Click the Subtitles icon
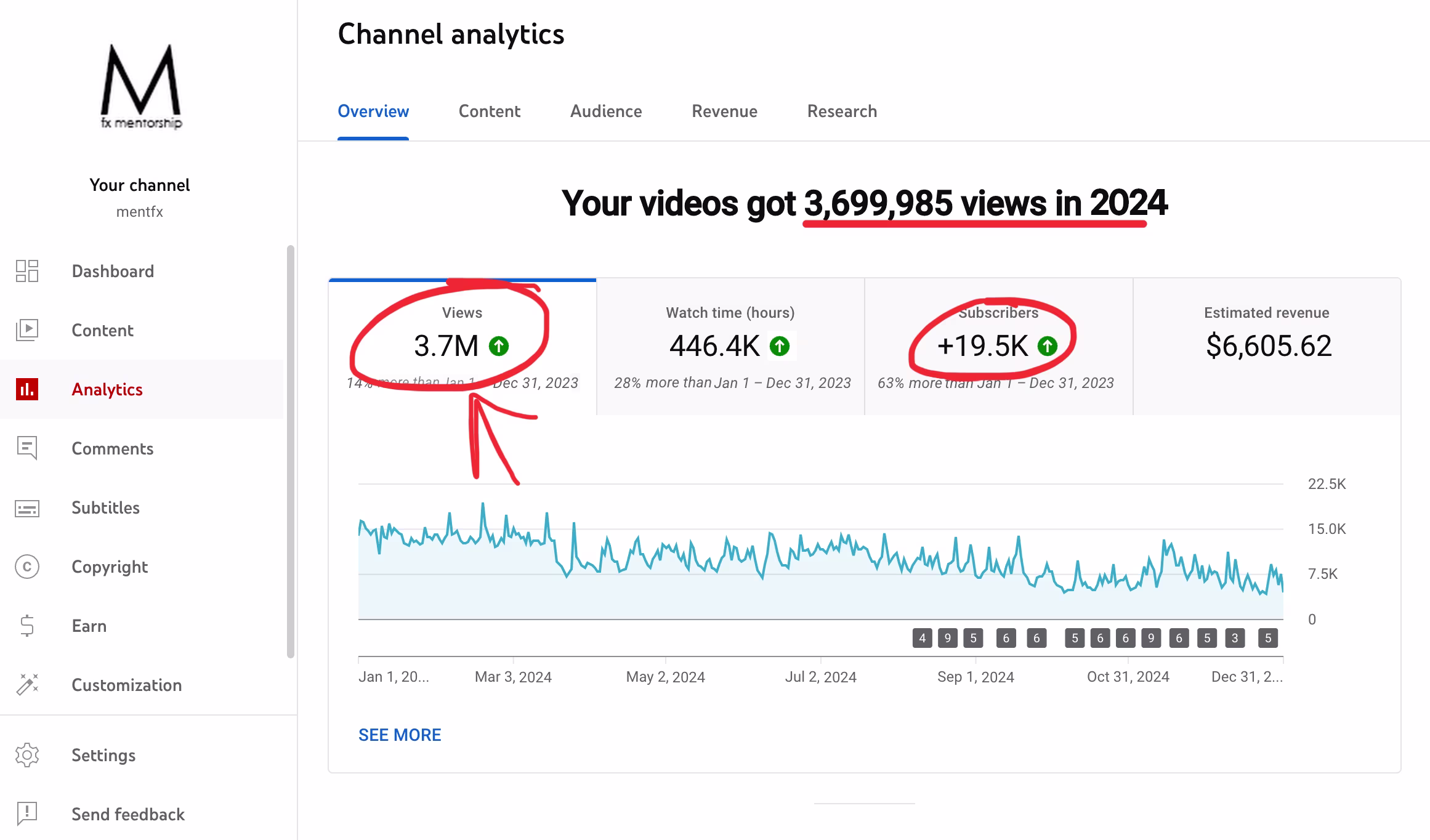The image size is (1430, 840). [x=27, y=508]
